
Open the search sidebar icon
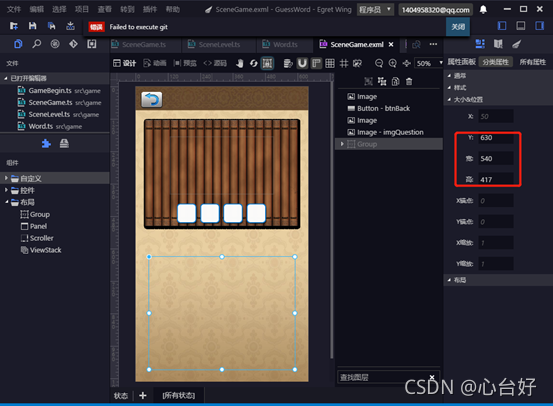37,44
